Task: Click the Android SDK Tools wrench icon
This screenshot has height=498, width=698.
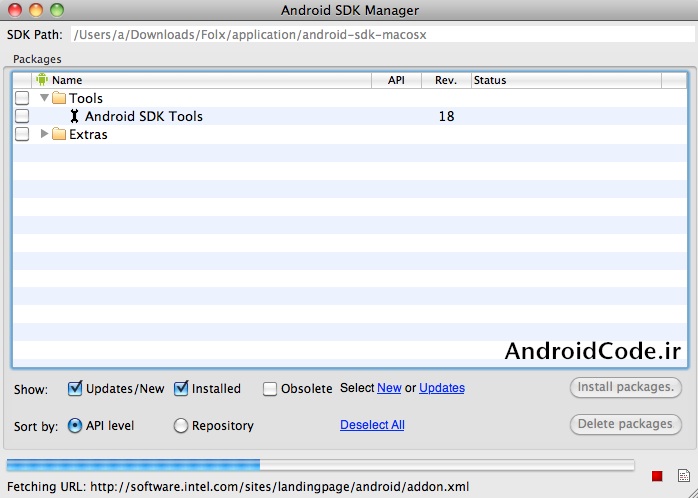Action: 74,116
